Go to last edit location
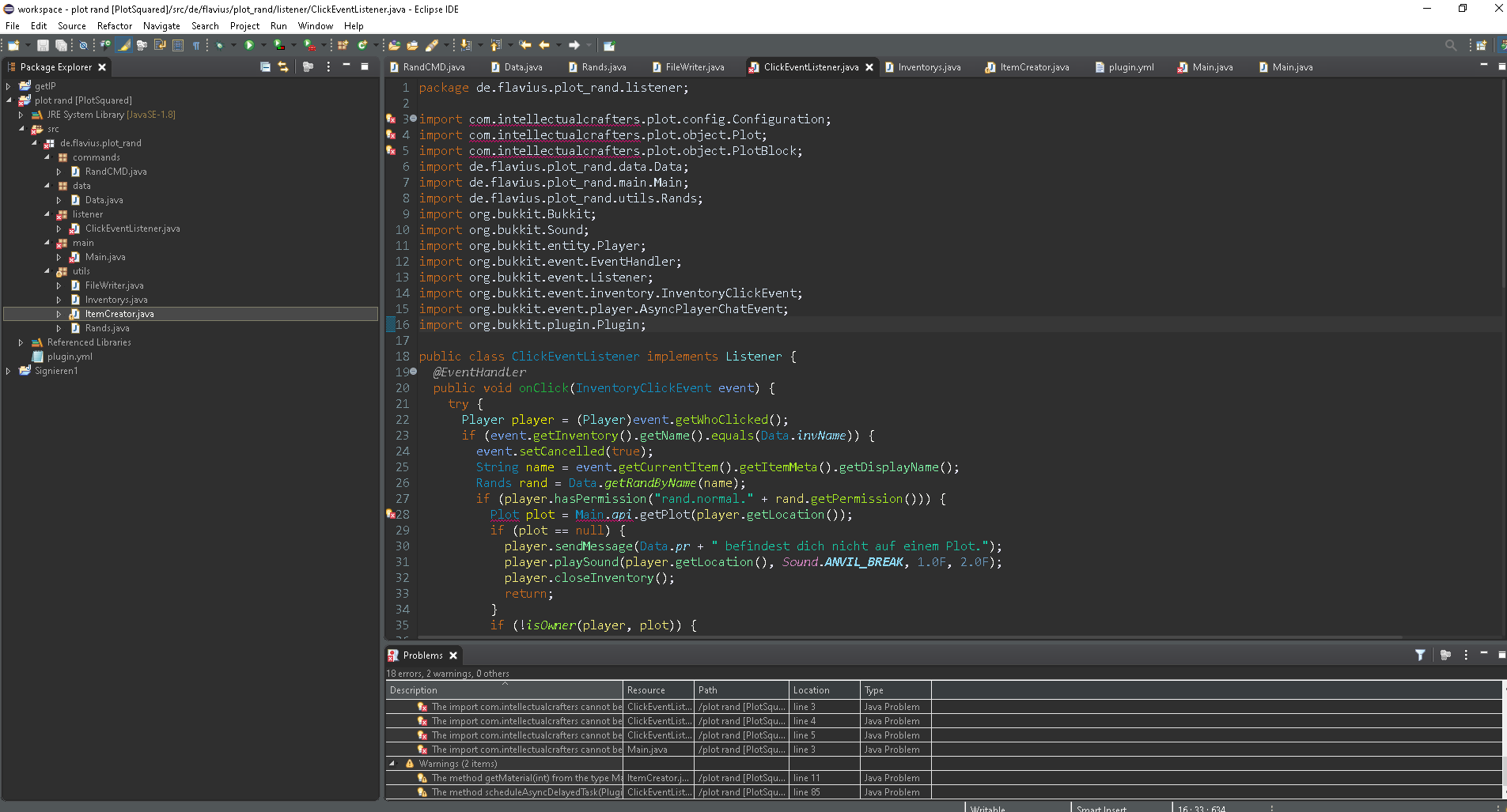 click(x=524, y=45)
